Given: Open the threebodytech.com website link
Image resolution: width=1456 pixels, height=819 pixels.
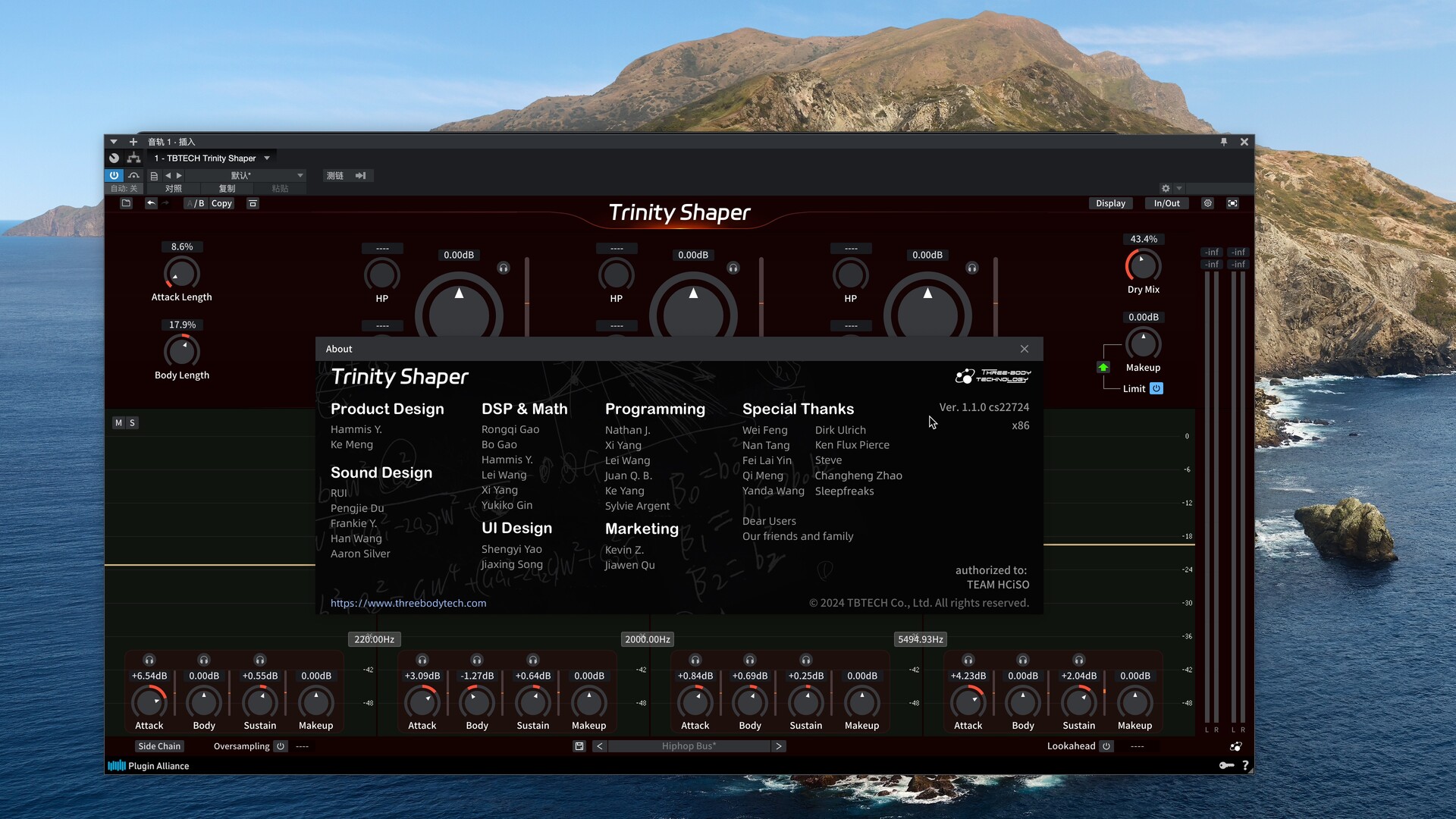Looking at the screenshot, I should pos(408,603).
